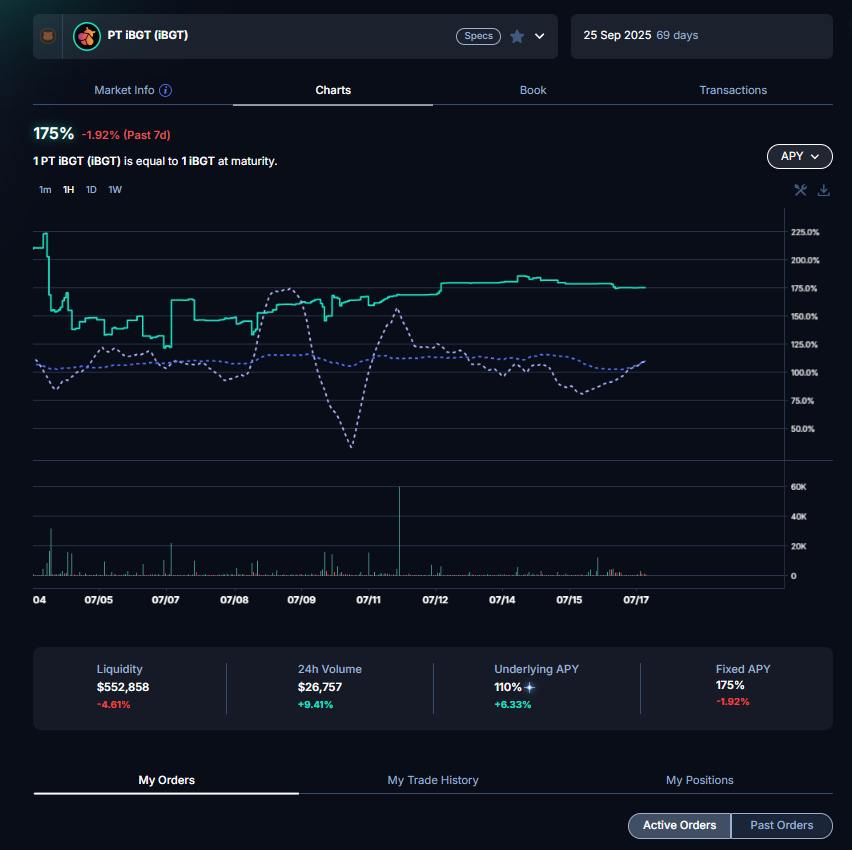Click the Market Info information icon
The height and width of the screenshot is (850, 852).
coord(166,90)
